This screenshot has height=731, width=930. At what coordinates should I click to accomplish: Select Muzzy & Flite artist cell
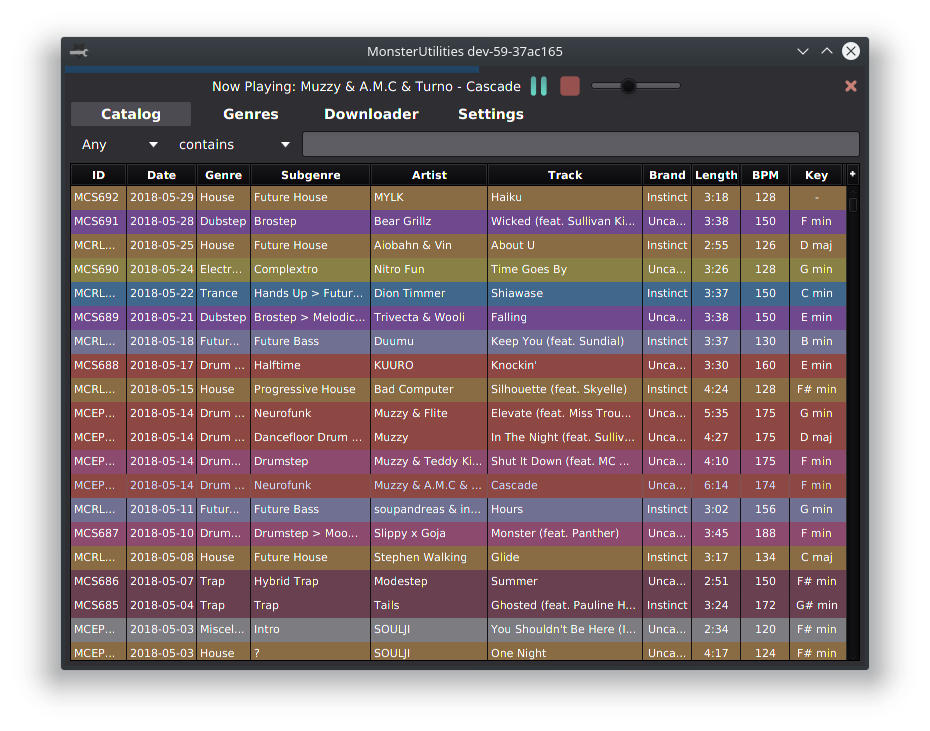click(428, 414)
